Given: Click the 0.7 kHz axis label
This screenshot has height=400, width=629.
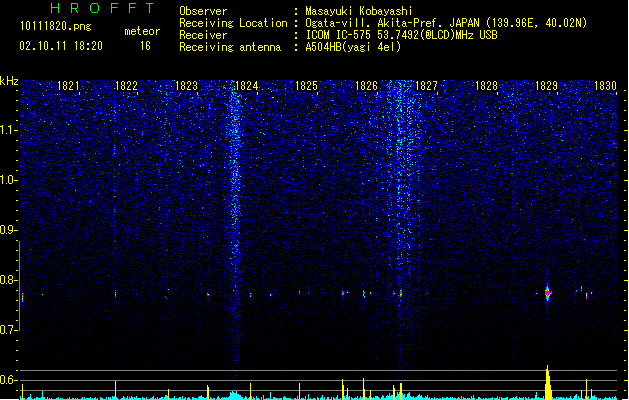Looking at the screenshot, I should coord(8,330).
